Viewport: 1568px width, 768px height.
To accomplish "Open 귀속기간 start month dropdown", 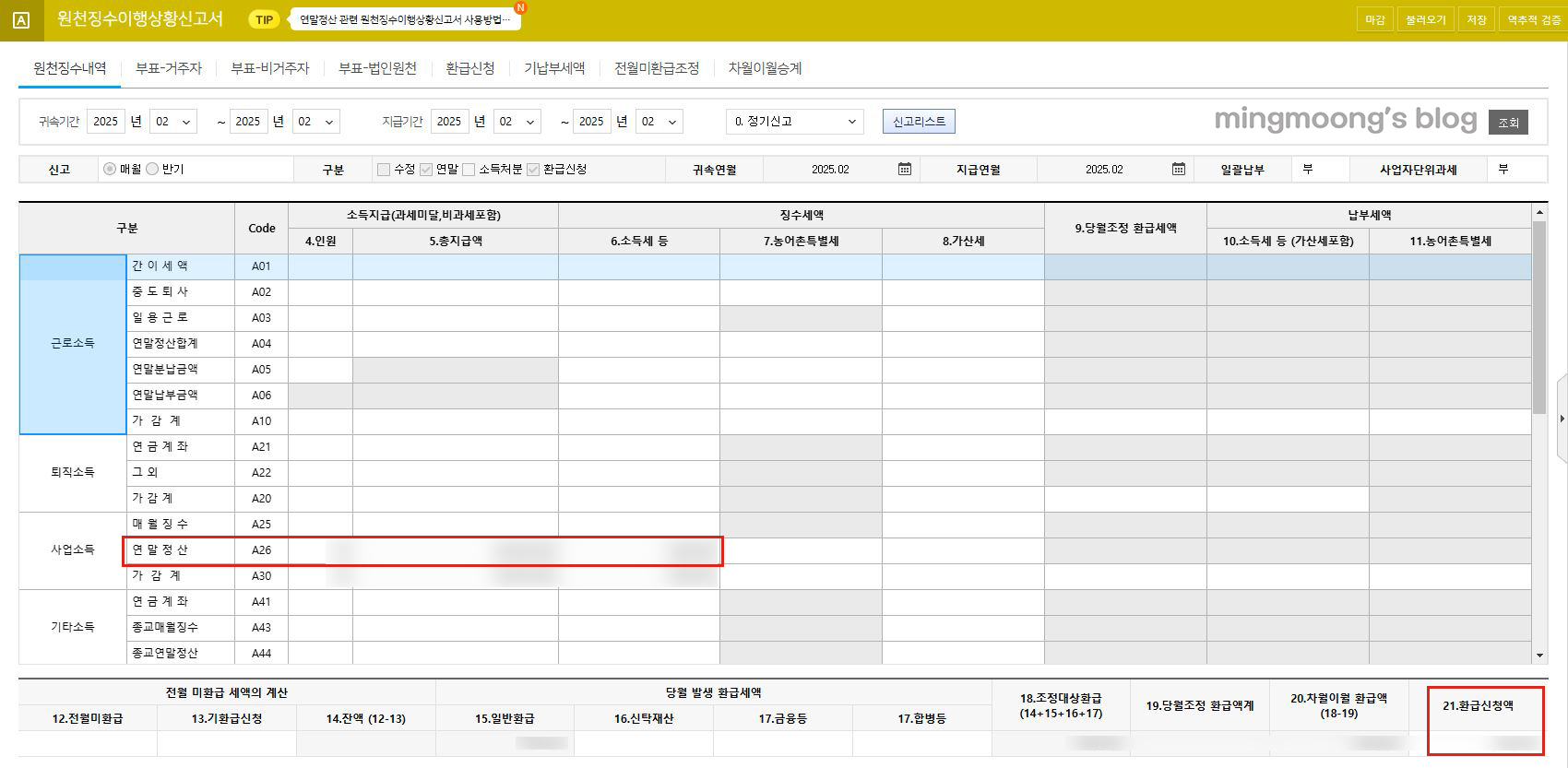I will coord(173,122).
